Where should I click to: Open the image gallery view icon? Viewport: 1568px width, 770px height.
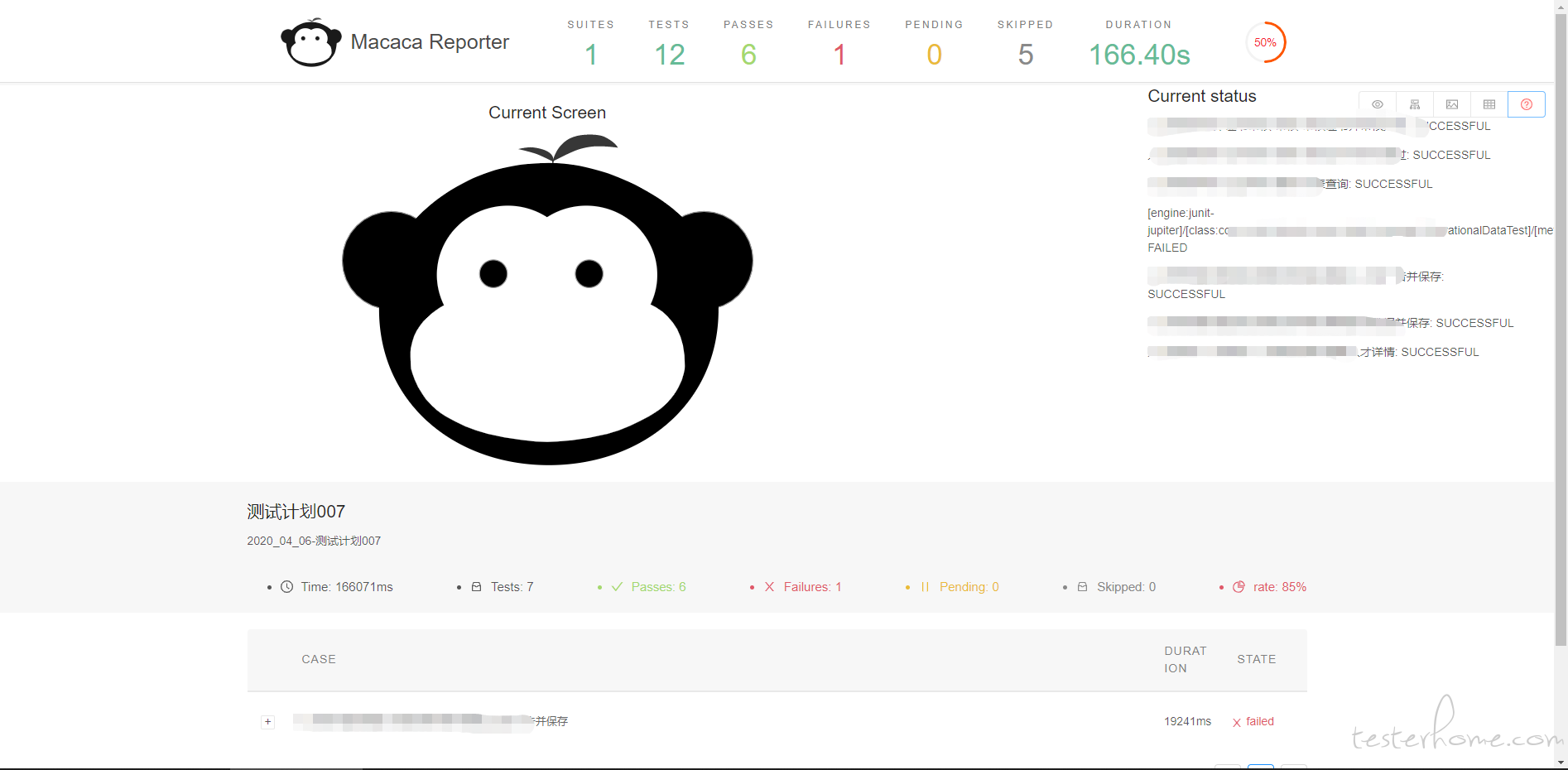1452,104
